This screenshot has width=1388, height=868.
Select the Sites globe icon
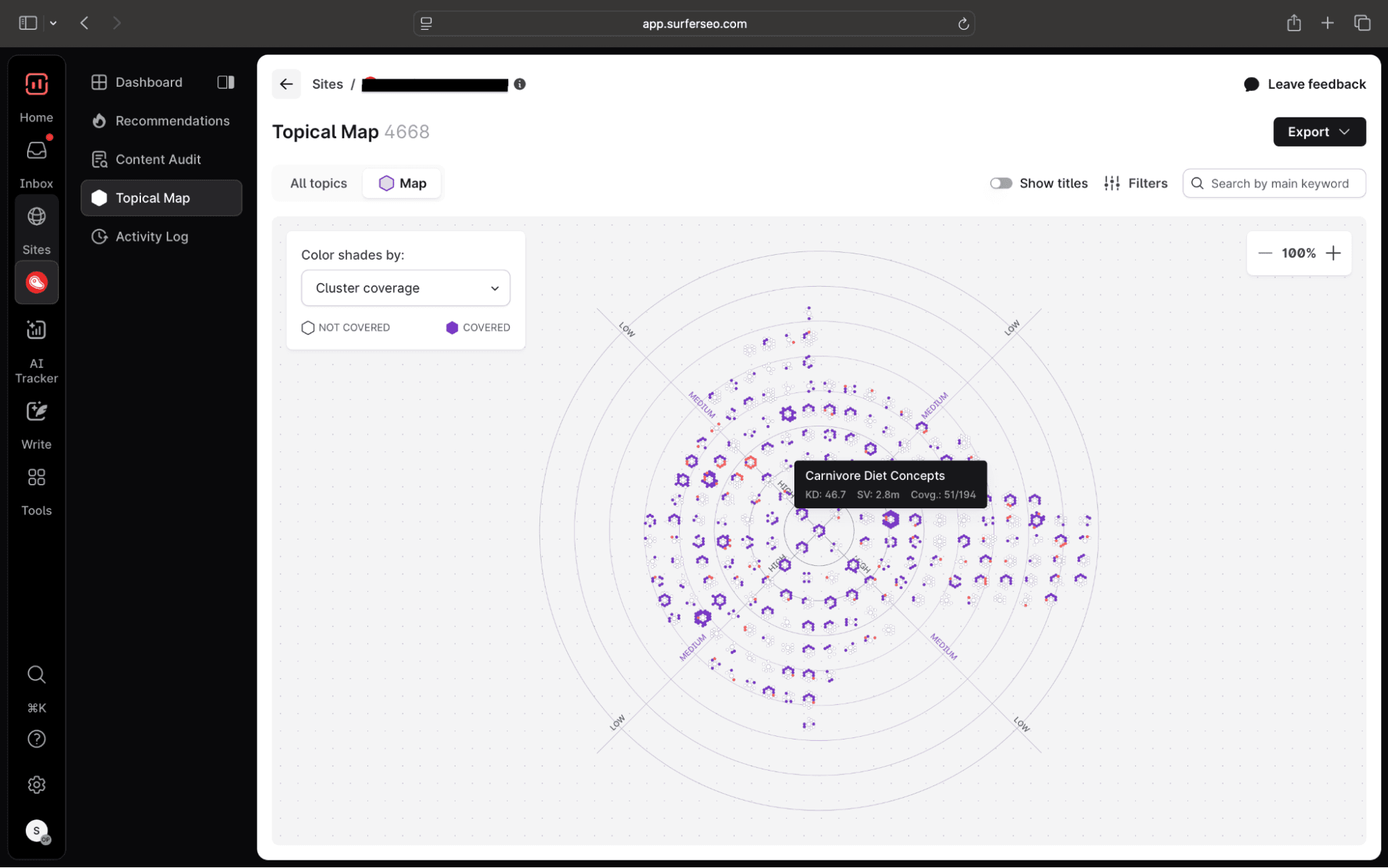[36, 217]
